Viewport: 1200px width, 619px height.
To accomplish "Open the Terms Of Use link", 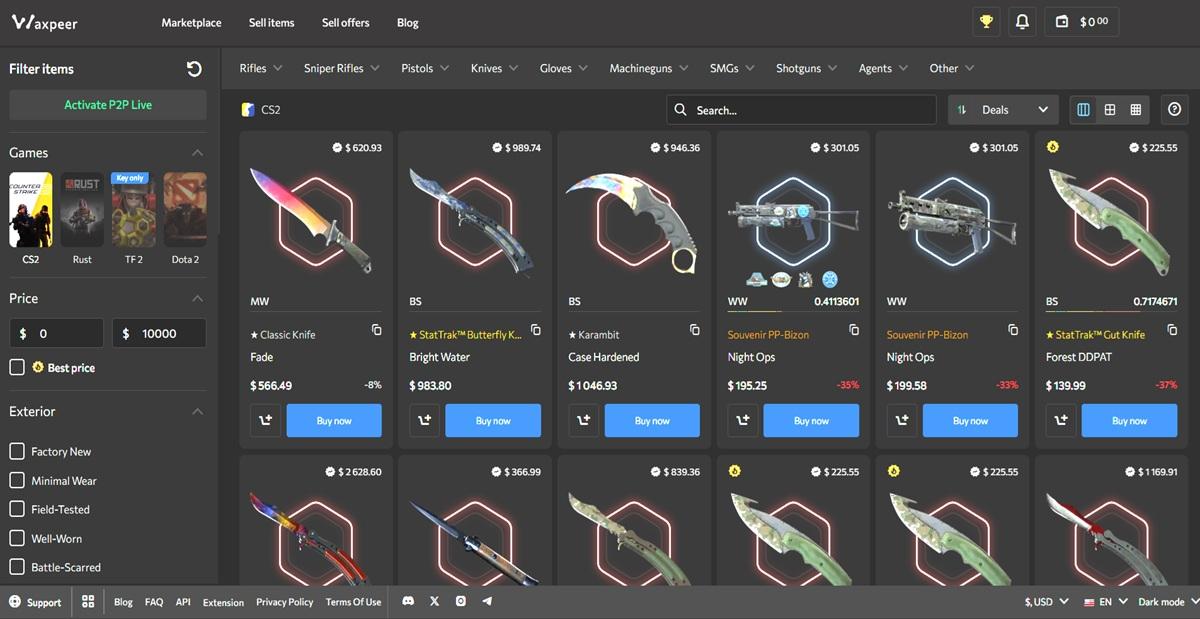I will [x=353, y=602].
